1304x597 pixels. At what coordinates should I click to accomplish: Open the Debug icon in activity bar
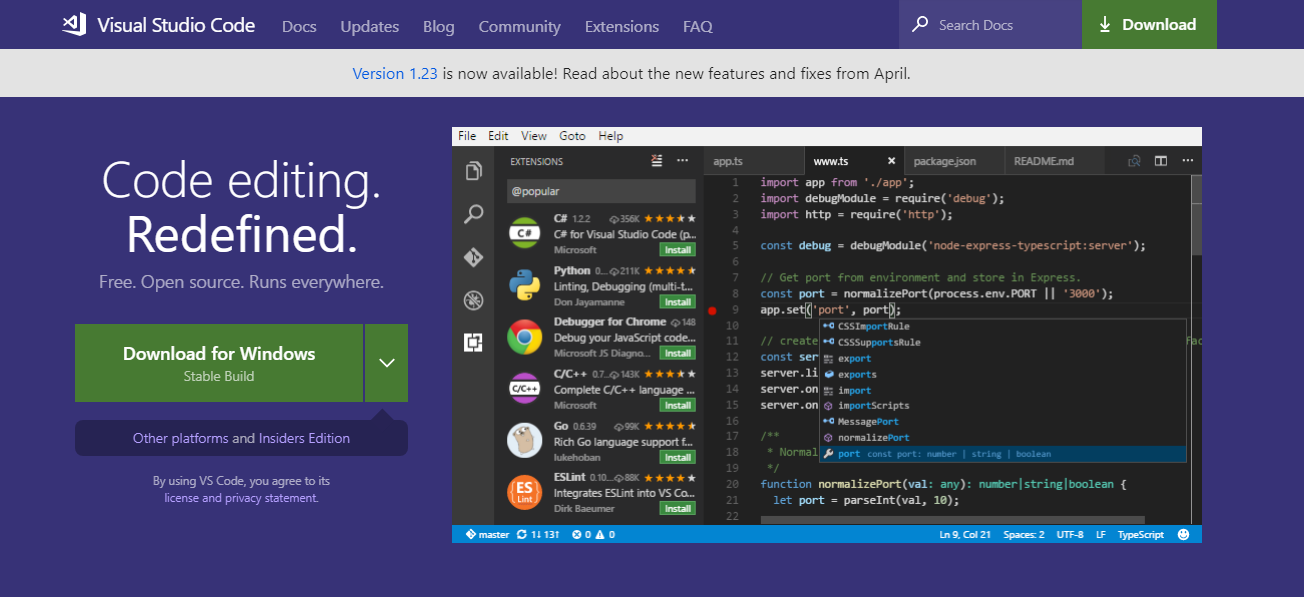(474, 300)
